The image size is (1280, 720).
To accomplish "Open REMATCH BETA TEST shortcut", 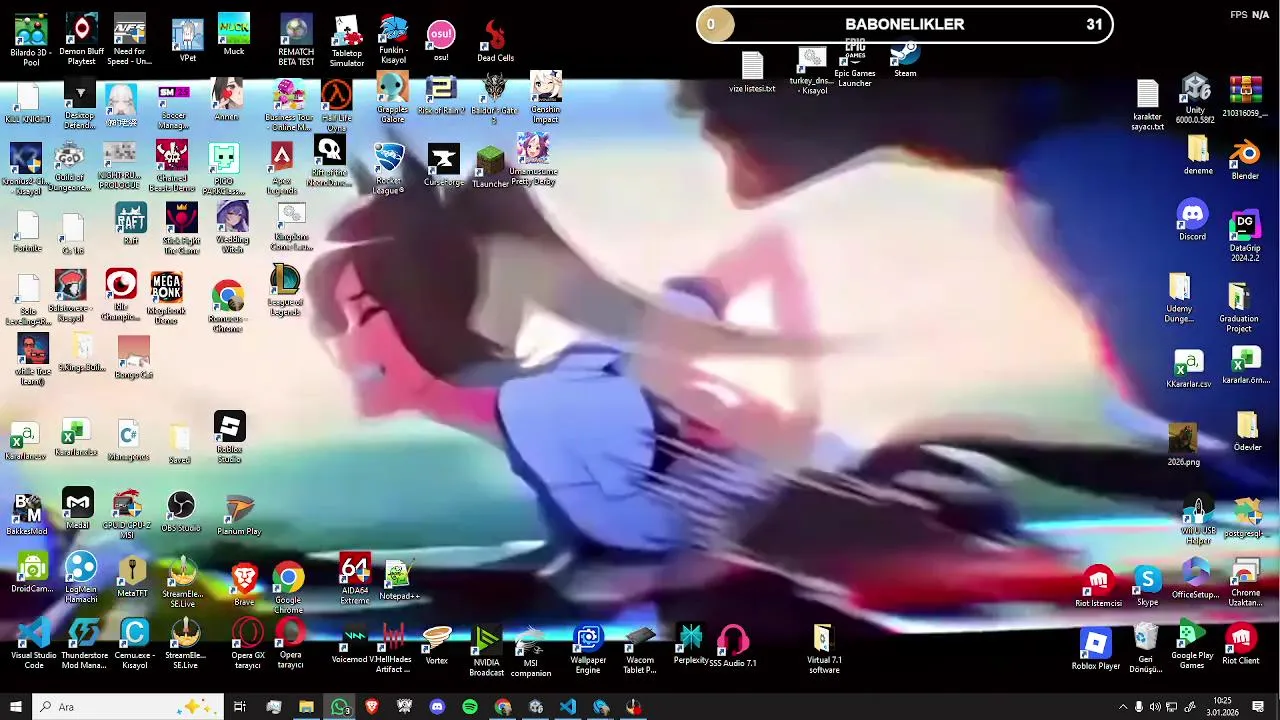I will click(x=296, y=40).
